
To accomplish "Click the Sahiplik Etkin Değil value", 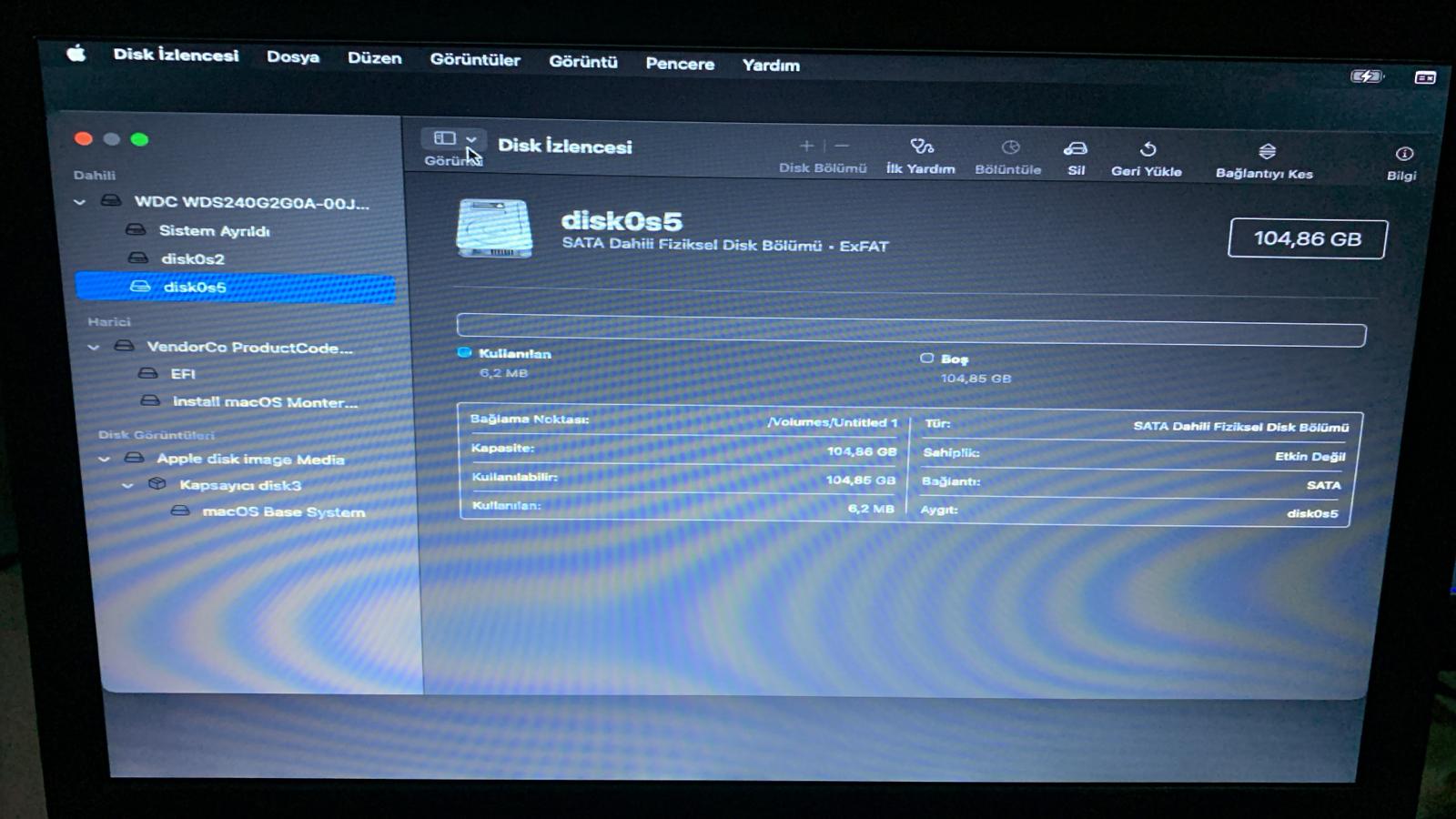I will point(1309,456).
